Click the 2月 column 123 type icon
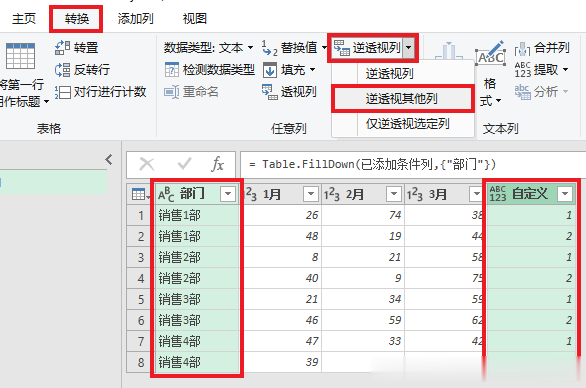The width and height of the screenshot is (586, 388). coord(332,194)
